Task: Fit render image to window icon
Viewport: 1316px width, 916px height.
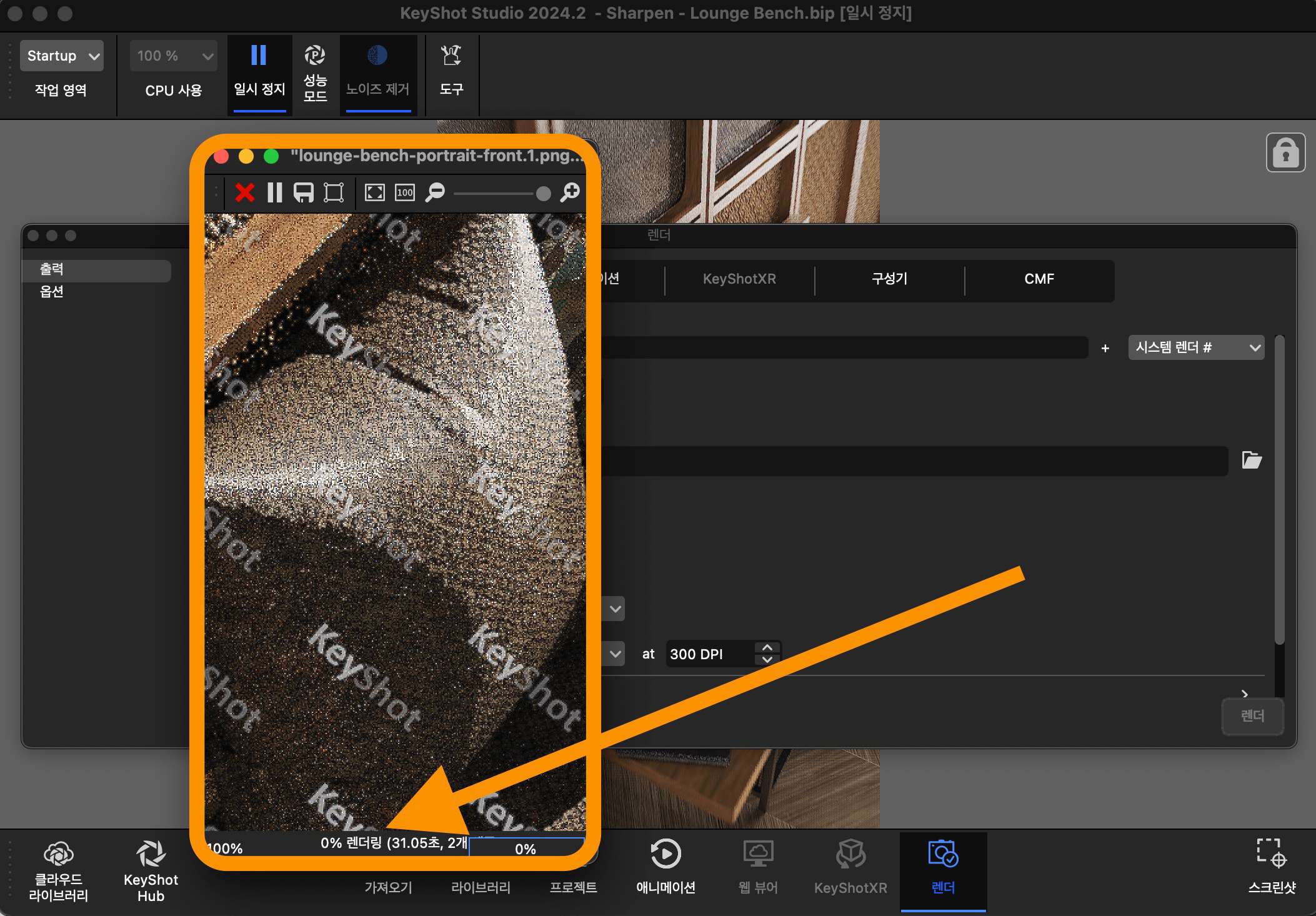Action: 375,192
